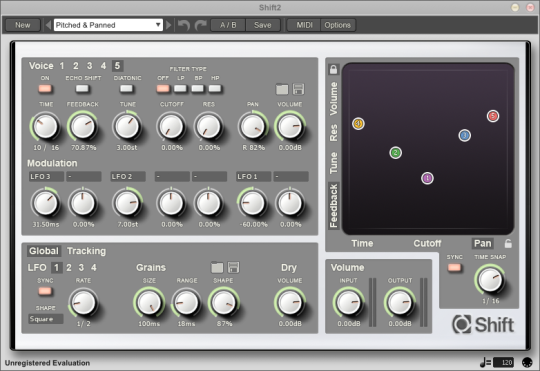The image size is (540, 371).
Task: Click the MIDI connector icon in status bar
Action: click(527, 362)
